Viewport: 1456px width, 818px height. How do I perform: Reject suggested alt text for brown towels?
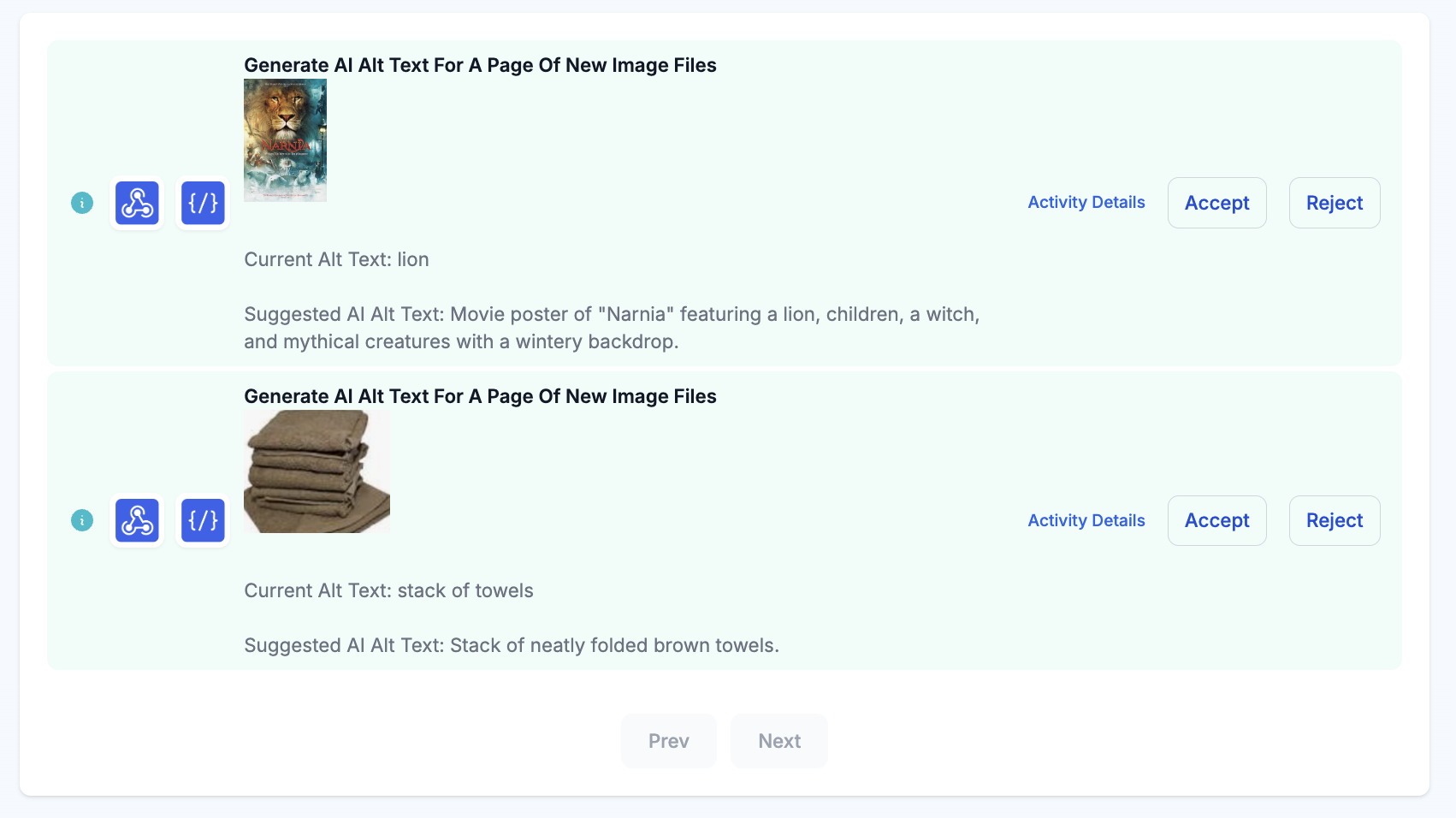click(1335, 520)
